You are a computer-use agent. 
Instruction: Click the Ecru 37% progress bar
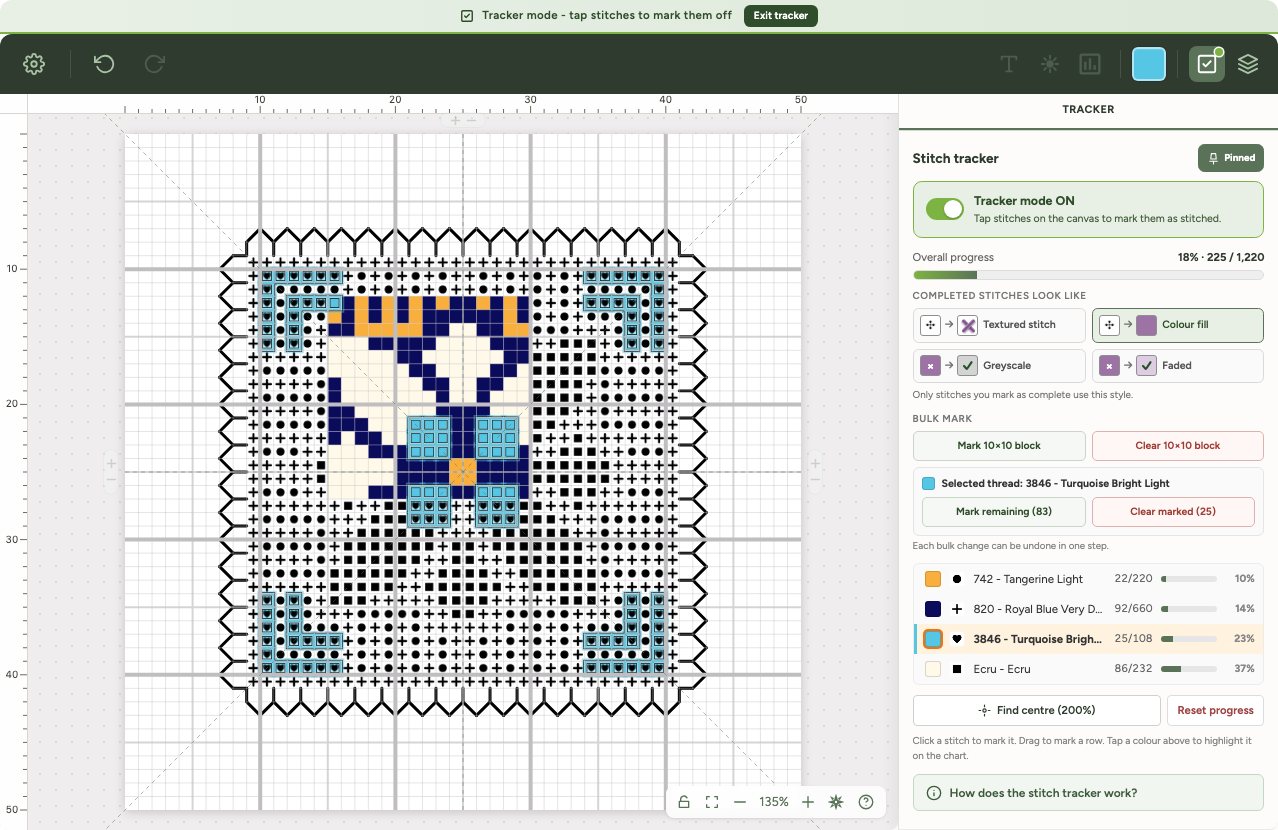point(1188,669)
